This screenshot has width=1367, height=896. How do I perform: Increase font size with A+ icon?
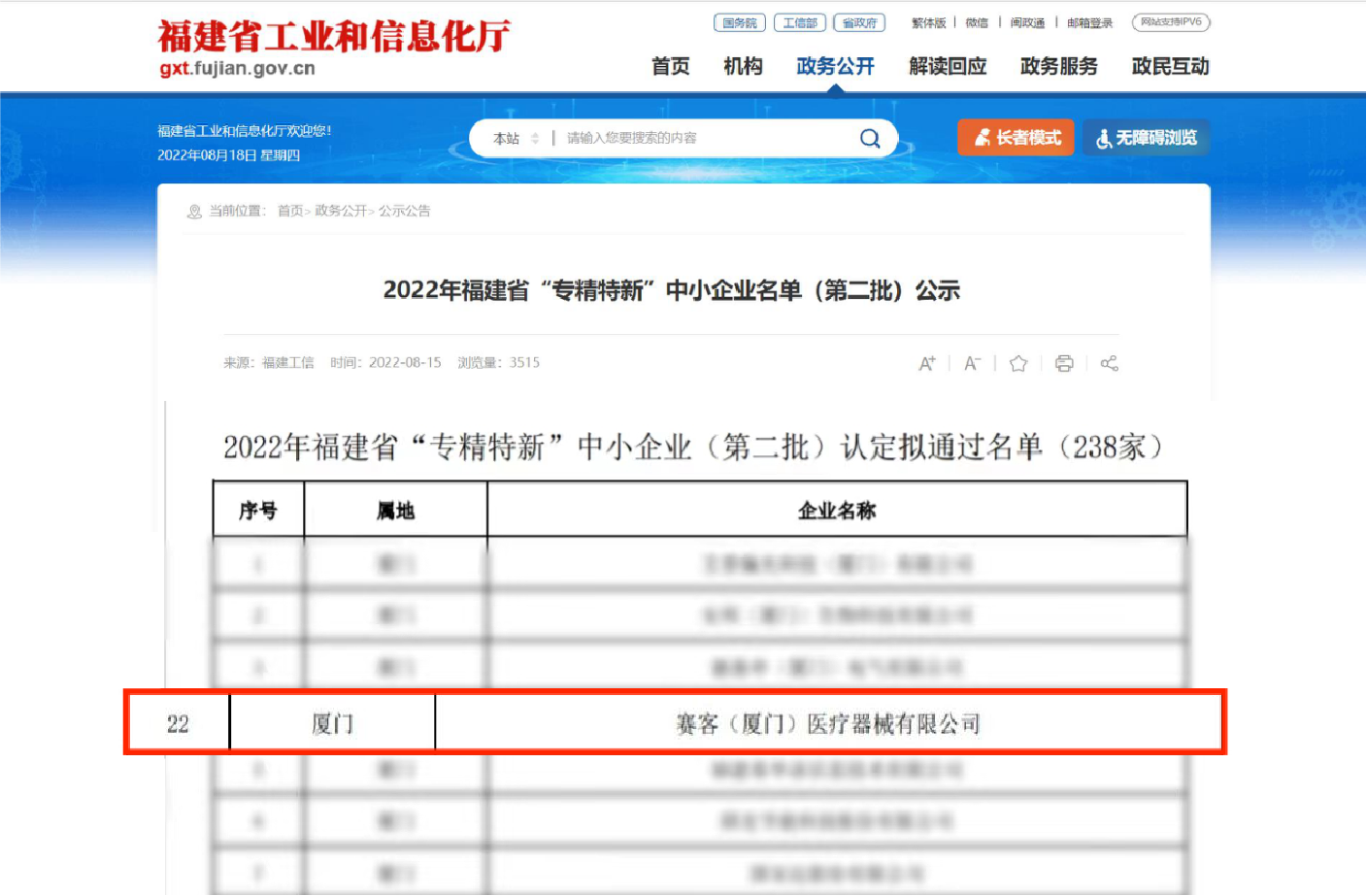927,363
